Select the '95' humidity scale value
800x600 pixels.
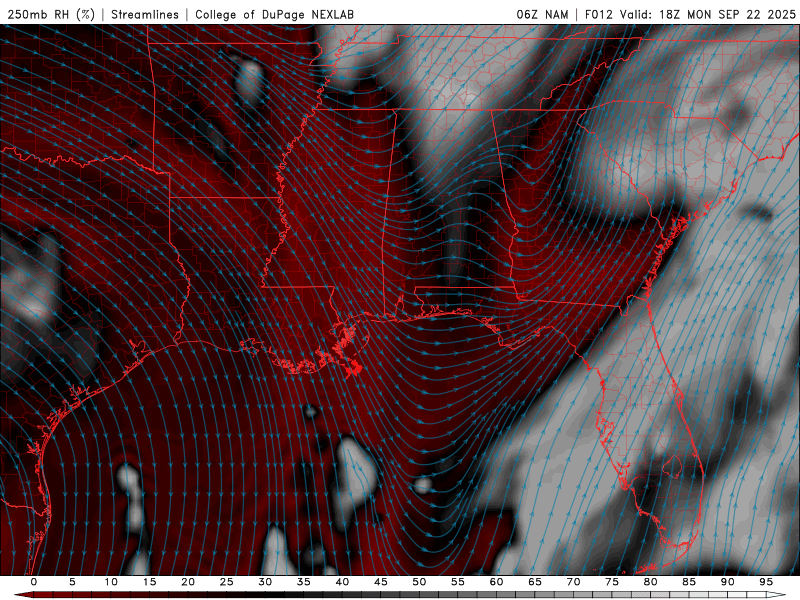[x=766, y=582]
